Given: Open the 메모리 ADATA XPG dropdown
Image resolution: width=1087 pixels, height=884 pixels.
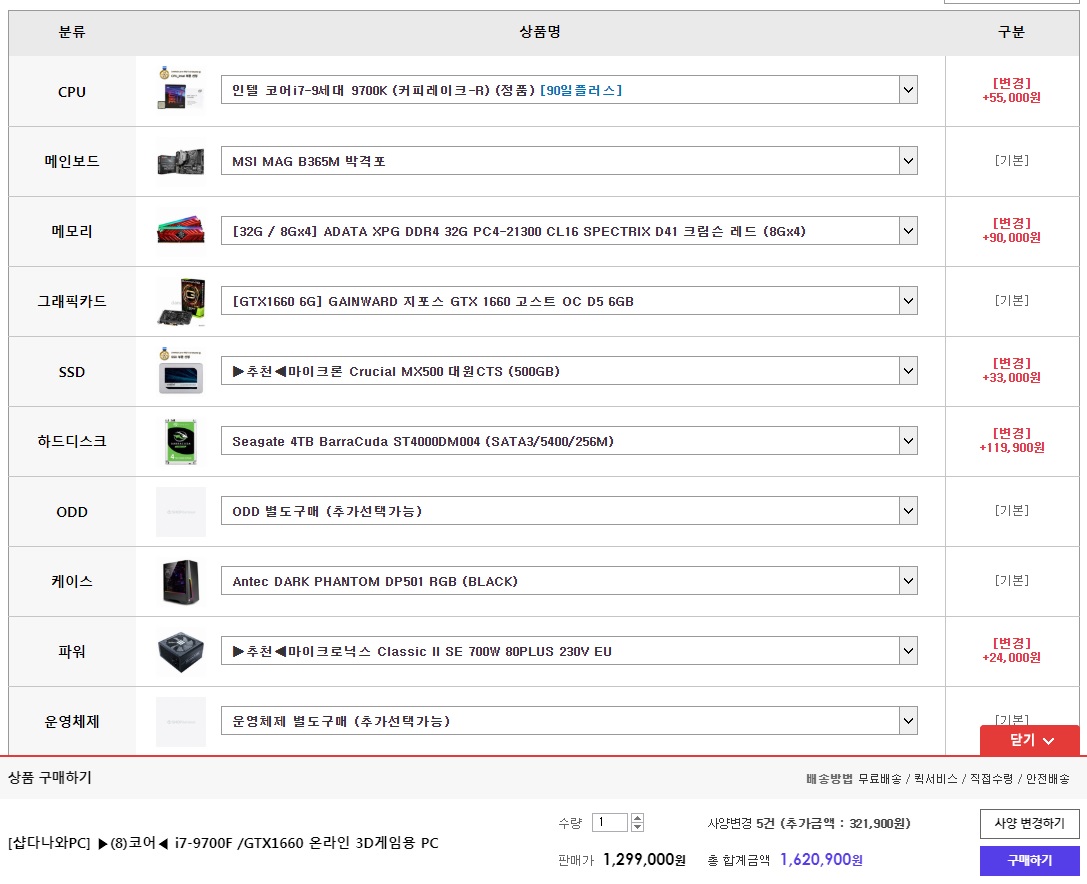Looking at the screenshot, I should point(569,231).
